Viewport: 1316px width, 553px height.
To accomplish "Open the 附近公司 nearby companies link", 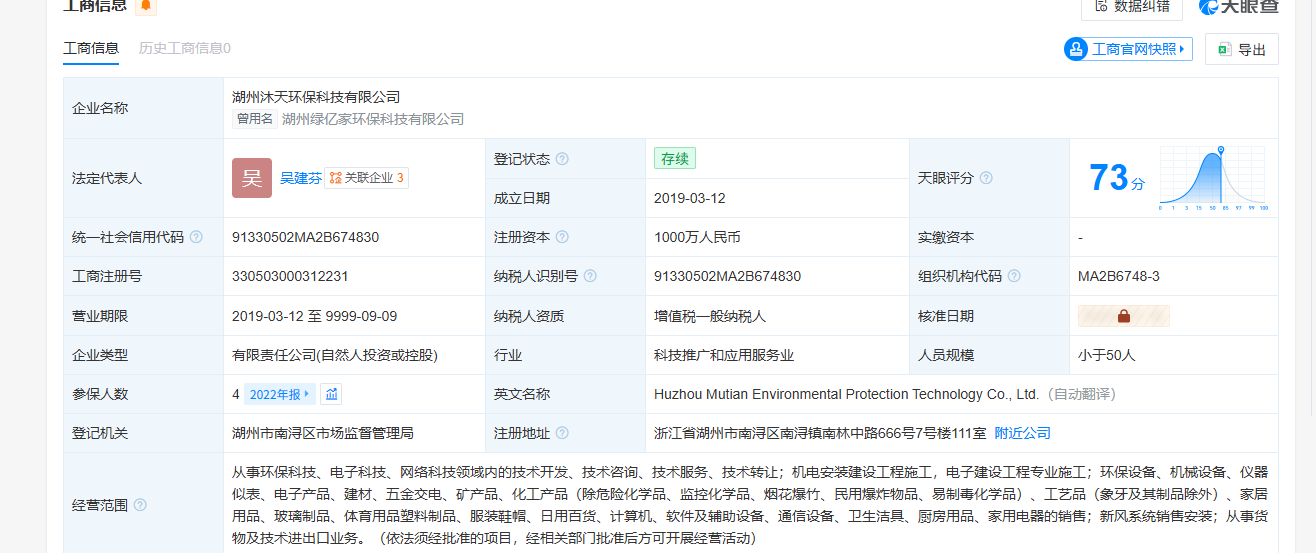I will (1022, 433).
